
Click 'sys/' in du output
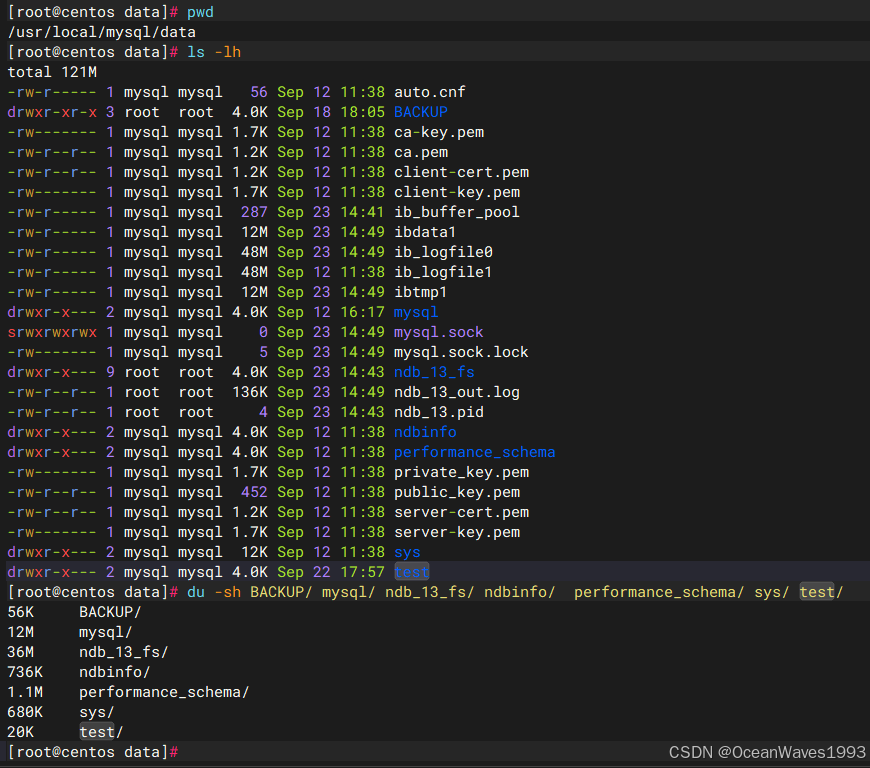tap(97, 712)
